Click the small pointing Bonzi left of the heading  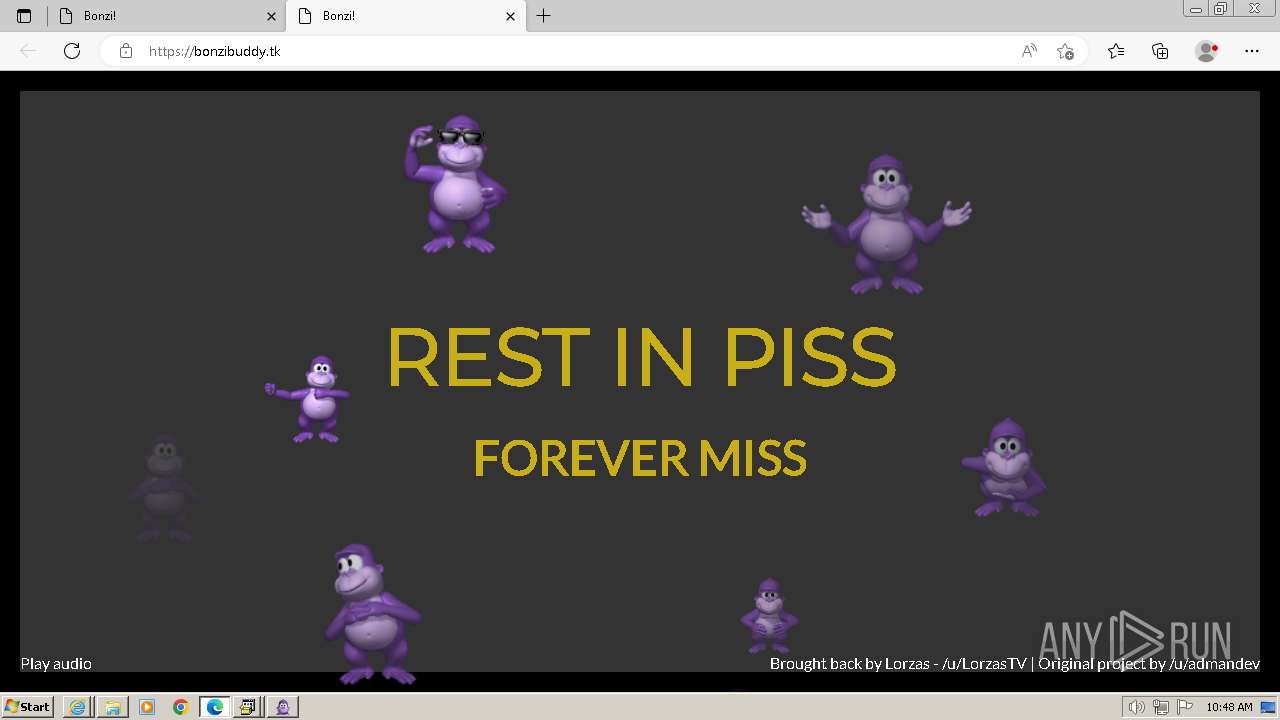[x=309, y=399]
